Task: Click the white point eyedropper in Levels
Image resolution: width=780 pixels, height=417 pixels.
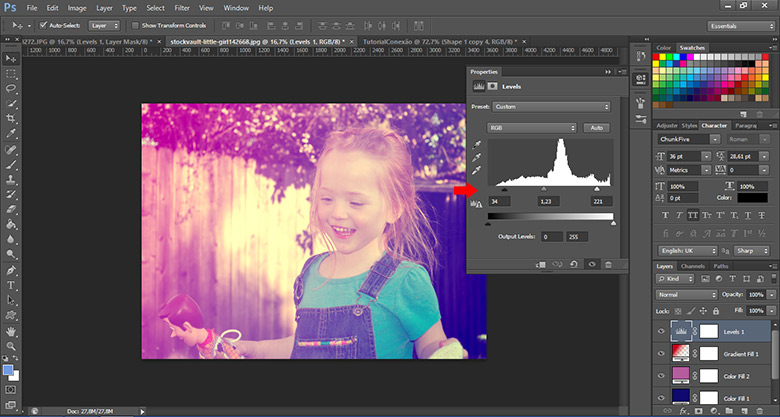Action: (476, 172)
